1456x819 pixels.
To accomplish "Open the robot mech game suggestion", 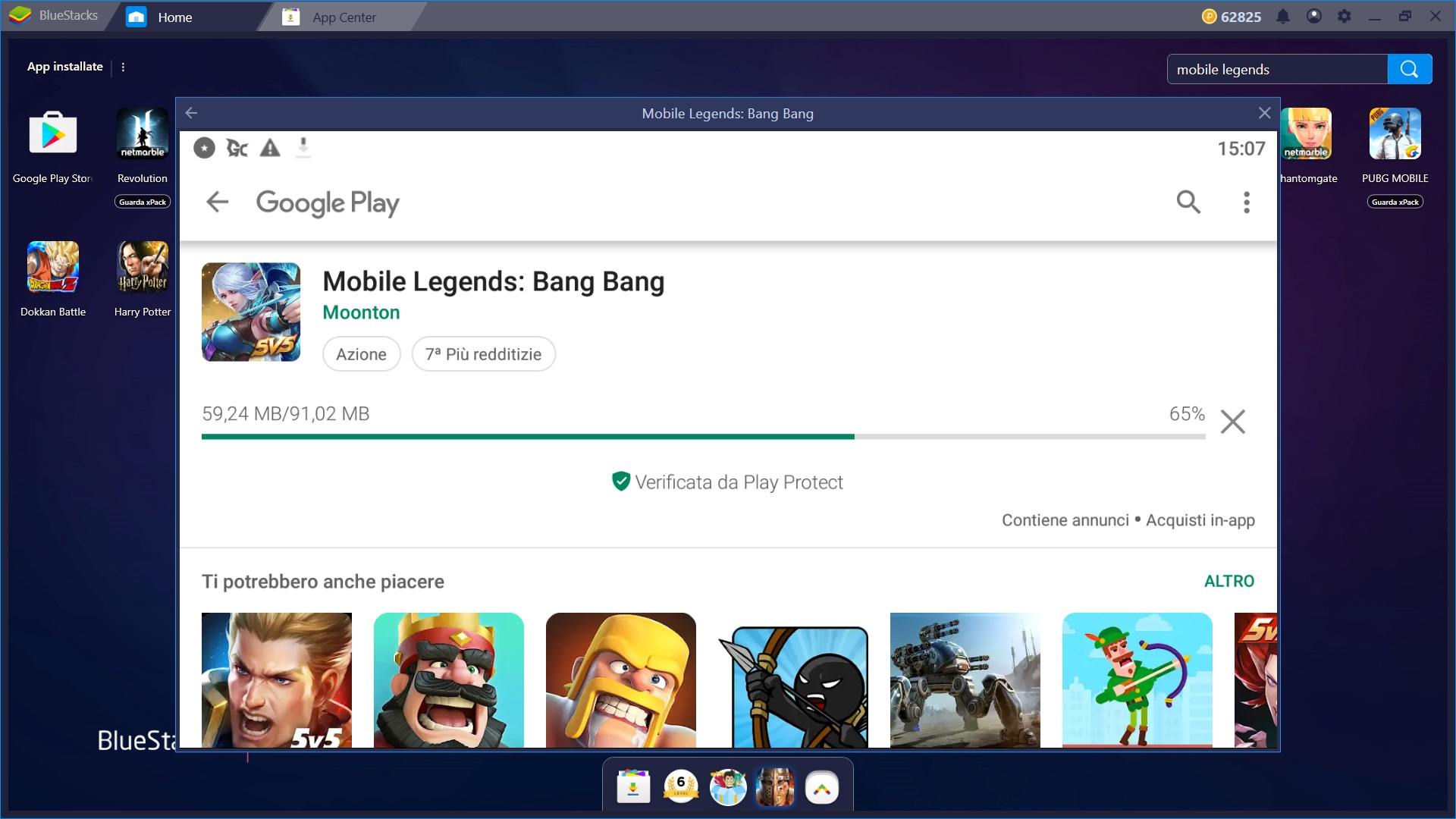I will 965,680.
